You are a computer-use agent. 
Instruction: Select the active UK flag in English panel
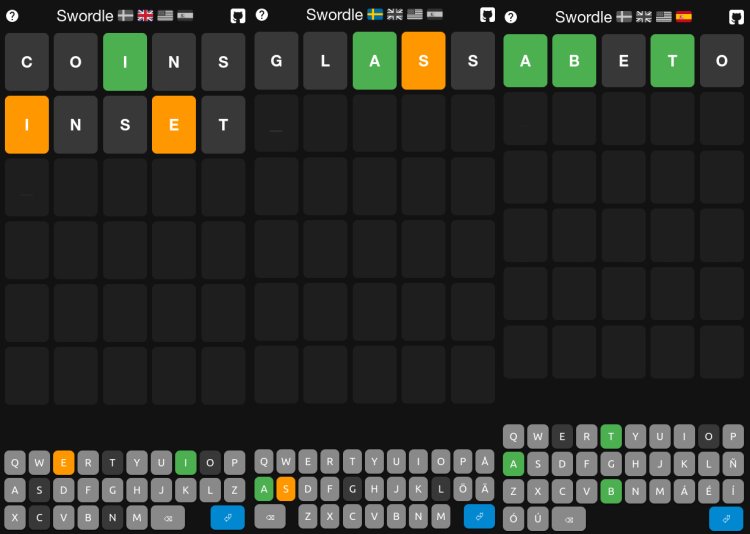pyautogui.click(x=145, y=16)
